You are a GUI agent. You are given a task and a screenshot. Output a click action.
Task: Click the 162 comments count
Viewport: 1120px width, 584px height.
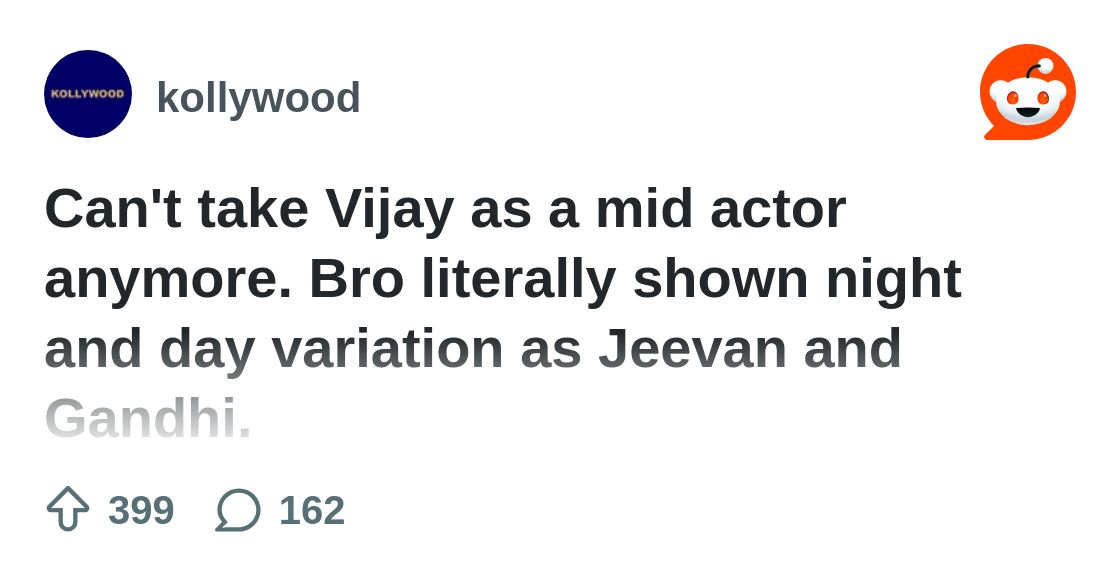[312, 510]
